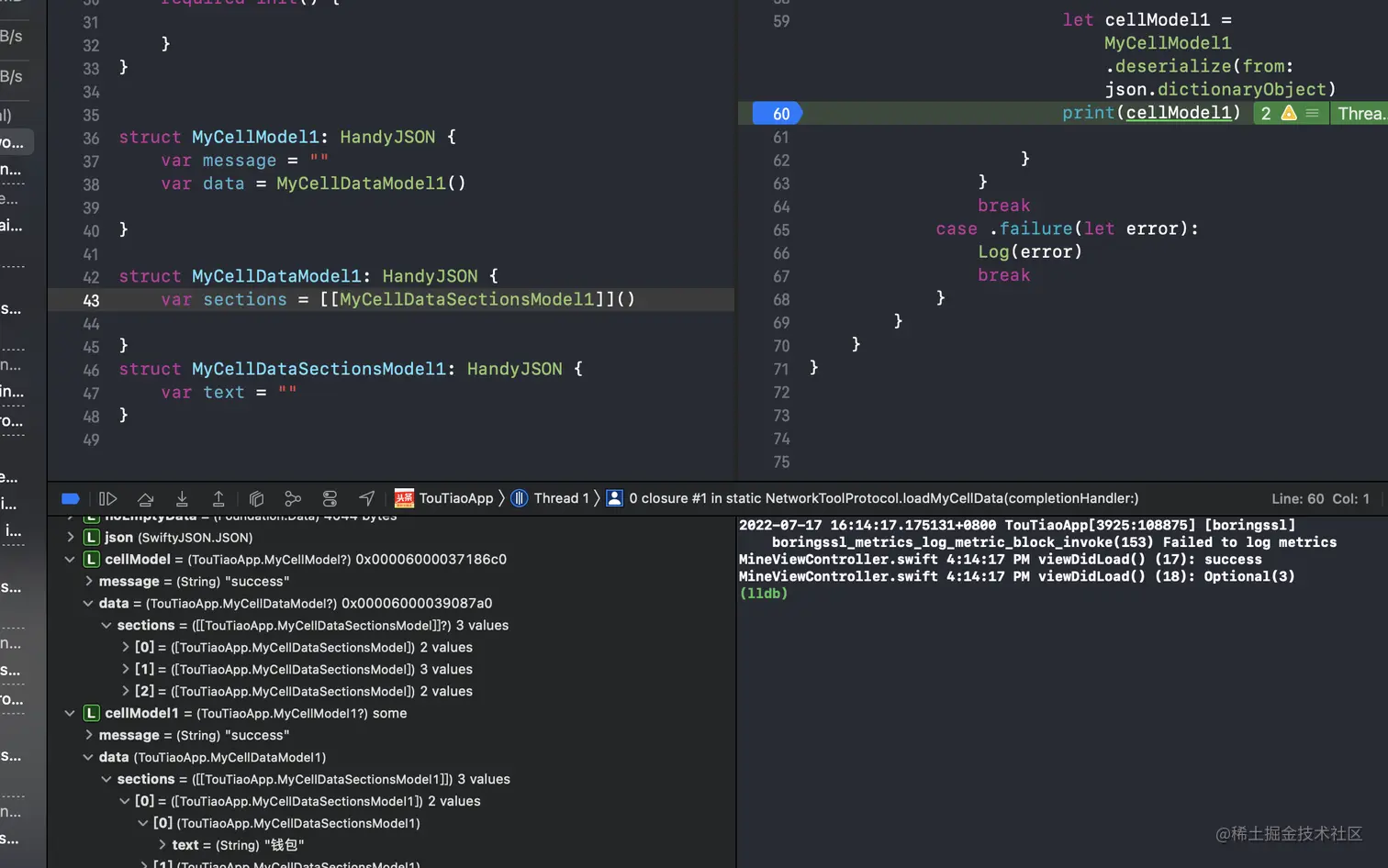
Task: Click HandyJSON on line 46
Action: tap(515, 369)
